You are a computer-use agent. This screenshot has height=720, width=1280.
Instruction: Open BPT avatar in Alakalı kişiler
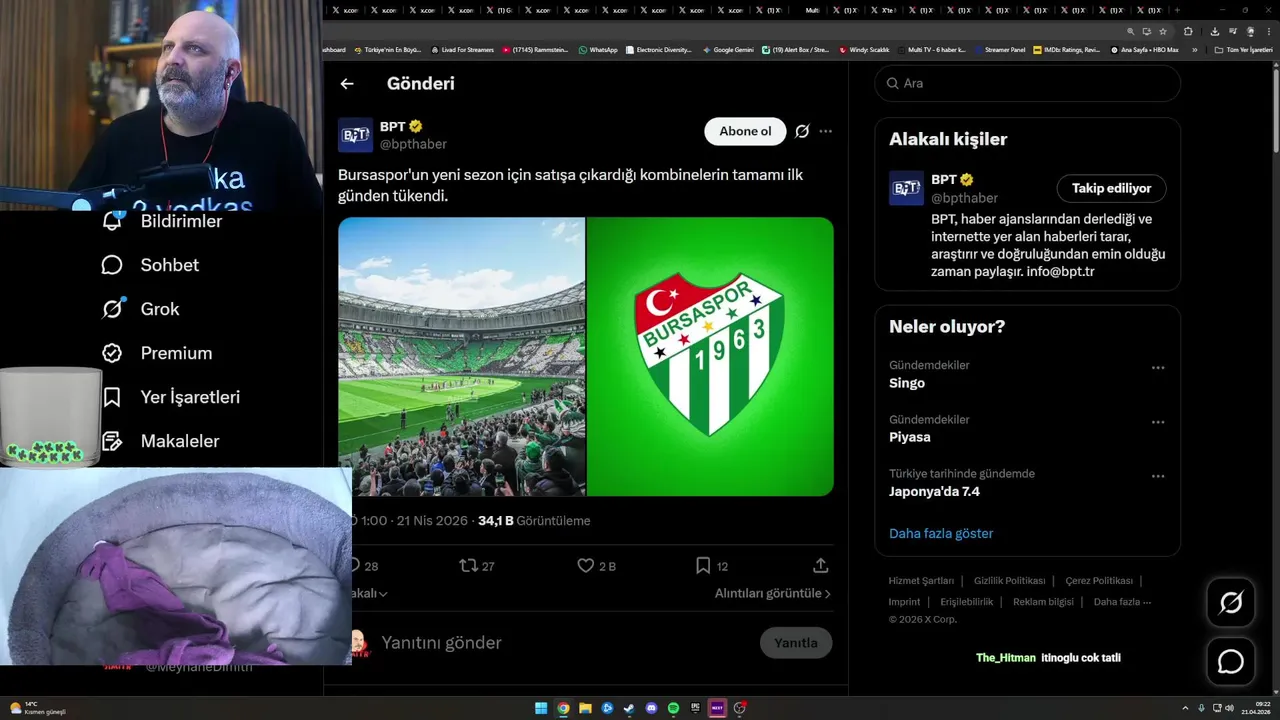click(x=906, y=188)
